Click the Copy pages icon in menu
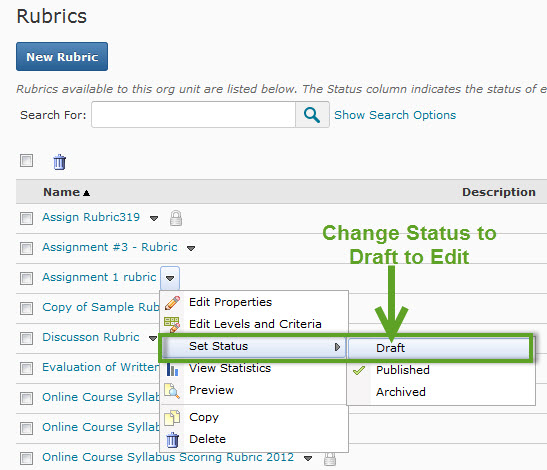The image size is (547, 470). click(172, 418)
